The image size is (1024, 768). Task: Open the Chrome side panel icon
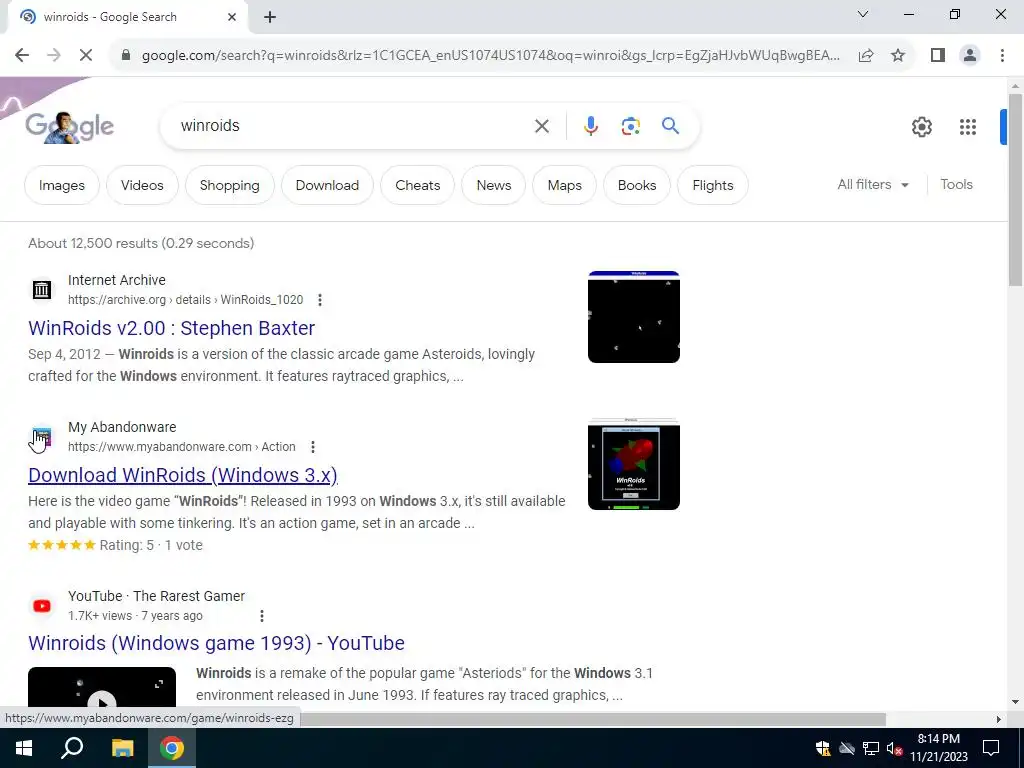pos(938,56)
